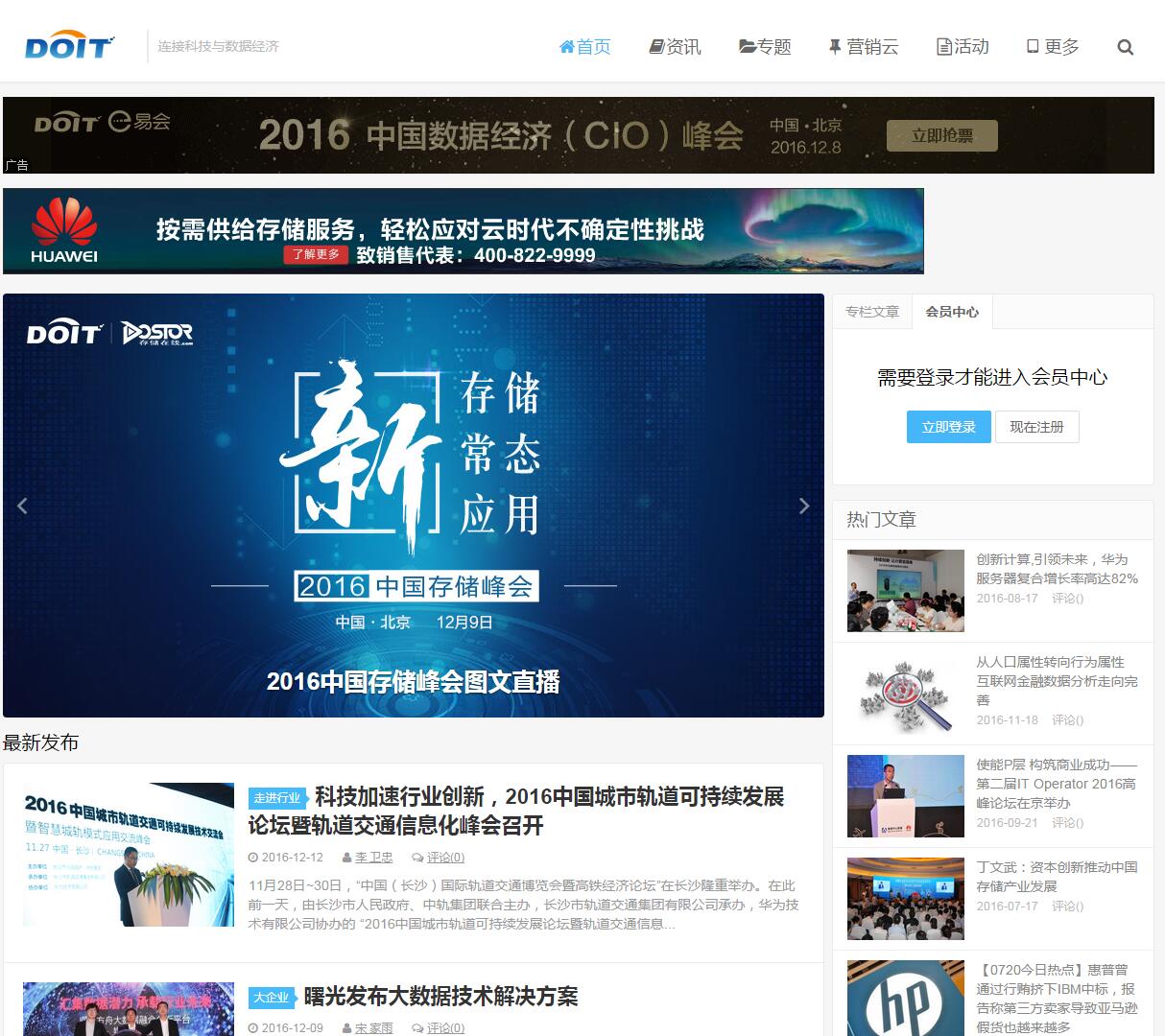
Task: Open article 丁文武:资本创新推动中国存储产业发展
Action: (x=1058, y=877)
